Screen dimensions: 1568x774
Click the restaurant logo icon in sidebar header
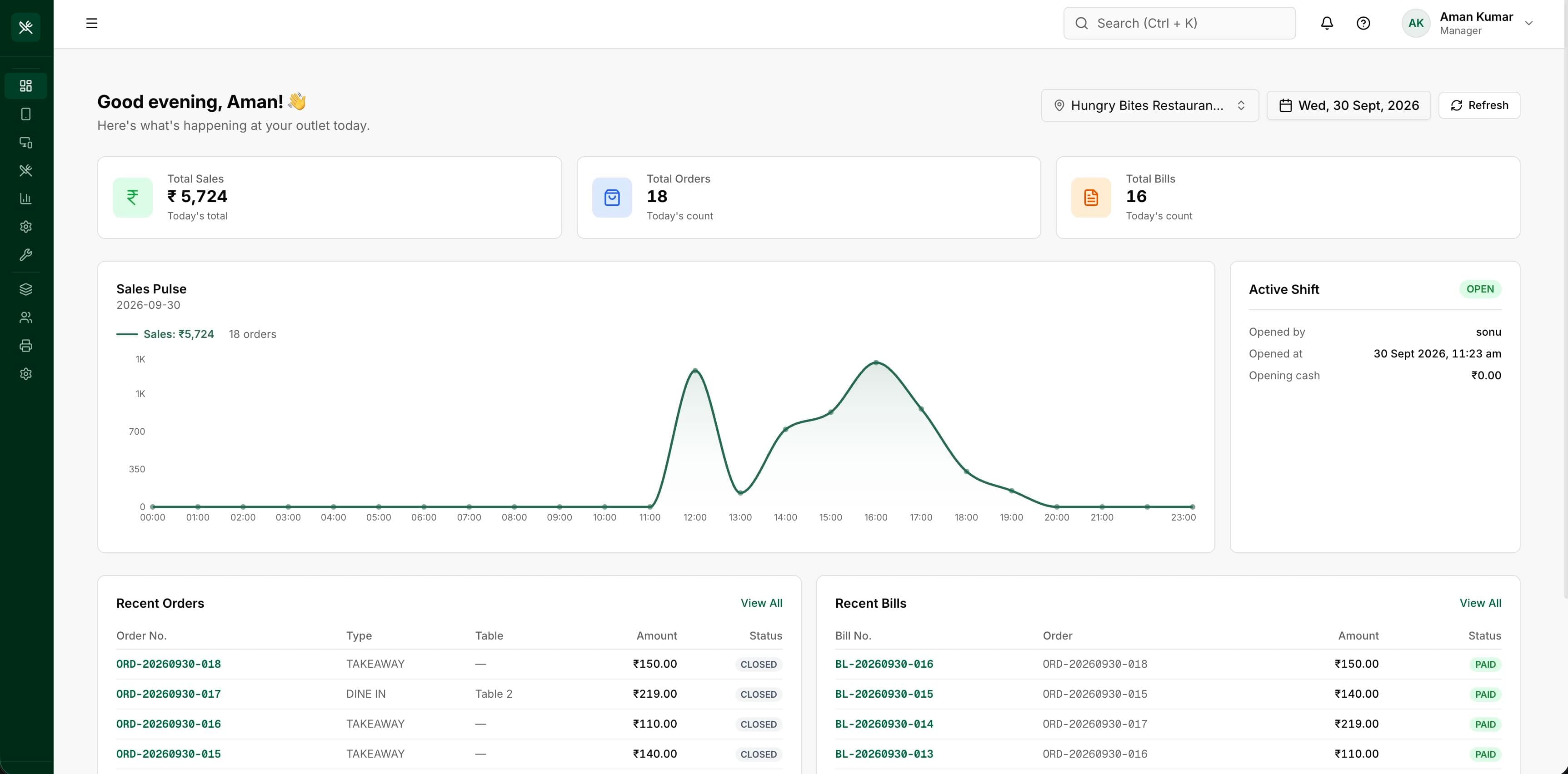point(25,27)
